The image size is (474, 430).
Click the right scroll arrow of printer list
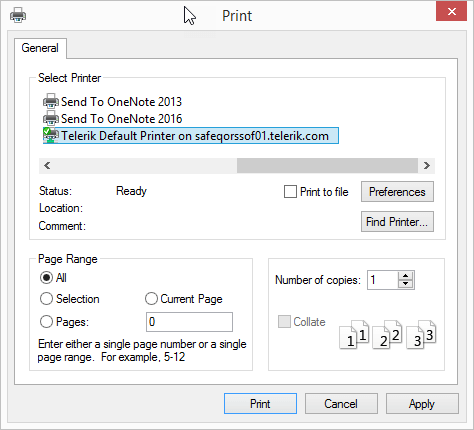point(427,165)
